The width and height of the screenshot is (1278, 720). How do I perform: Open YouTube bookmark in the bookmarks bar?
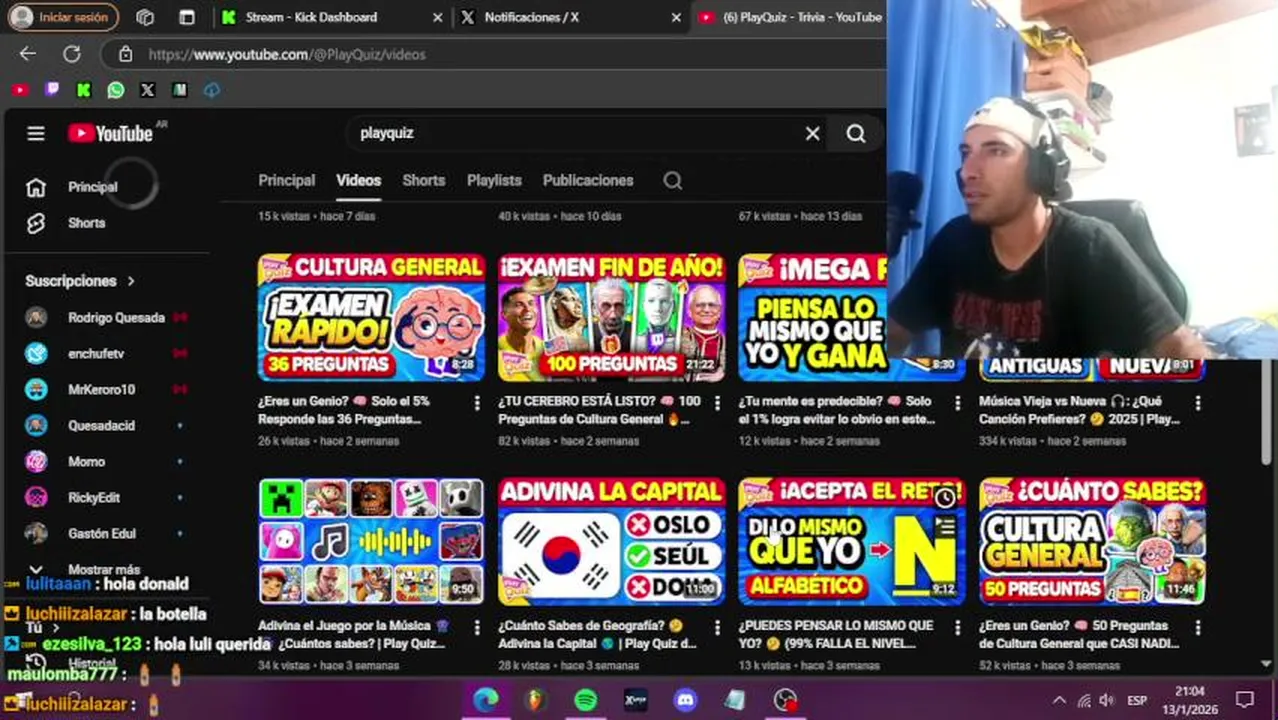click(20, 90)
